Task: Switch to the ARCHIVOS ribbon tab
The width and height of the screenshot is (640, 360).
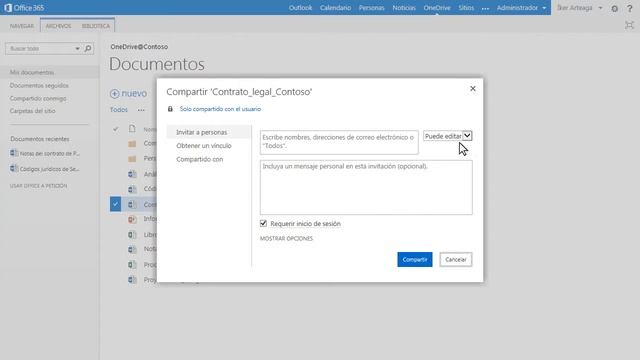Action: pos(58,26)
